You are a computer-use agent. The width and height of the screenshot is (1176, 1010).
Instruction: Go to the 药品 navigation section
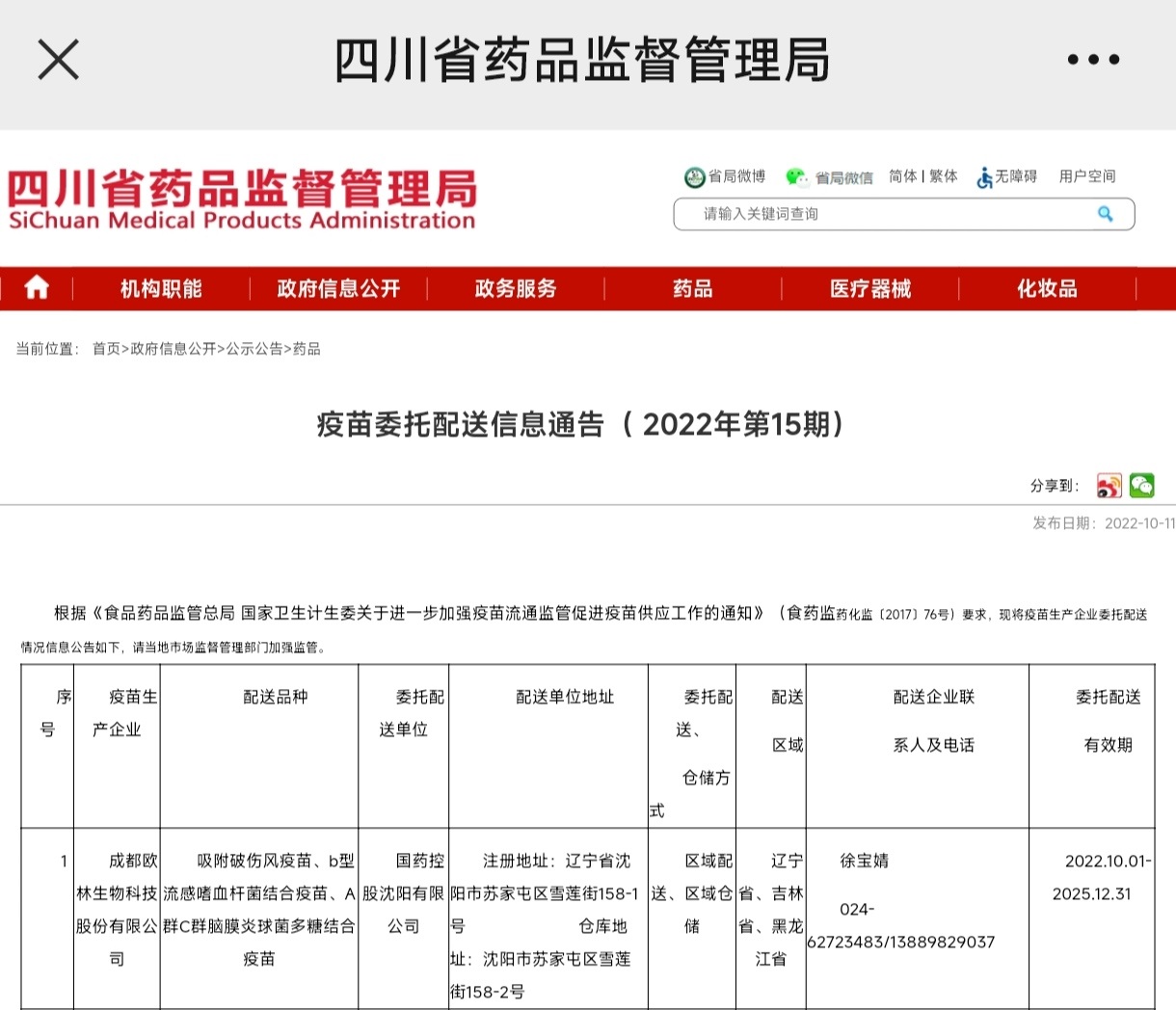click(x=692, y=288)
